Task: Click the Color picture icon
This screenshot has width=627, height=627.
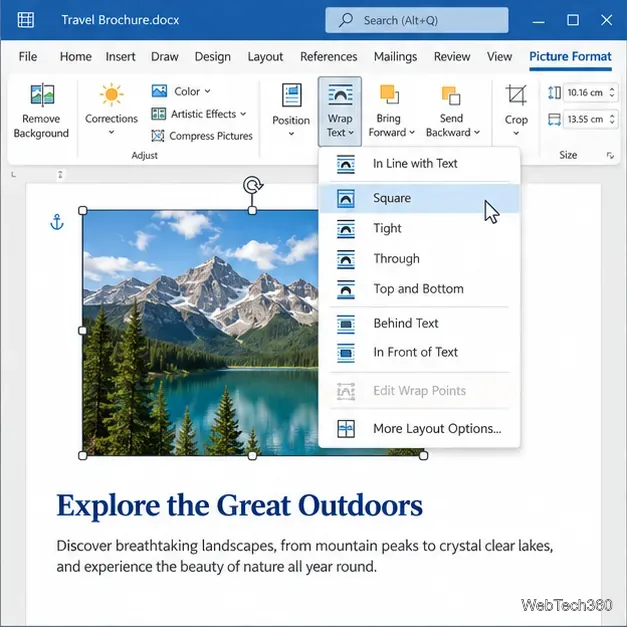Action: pos(159,91)
